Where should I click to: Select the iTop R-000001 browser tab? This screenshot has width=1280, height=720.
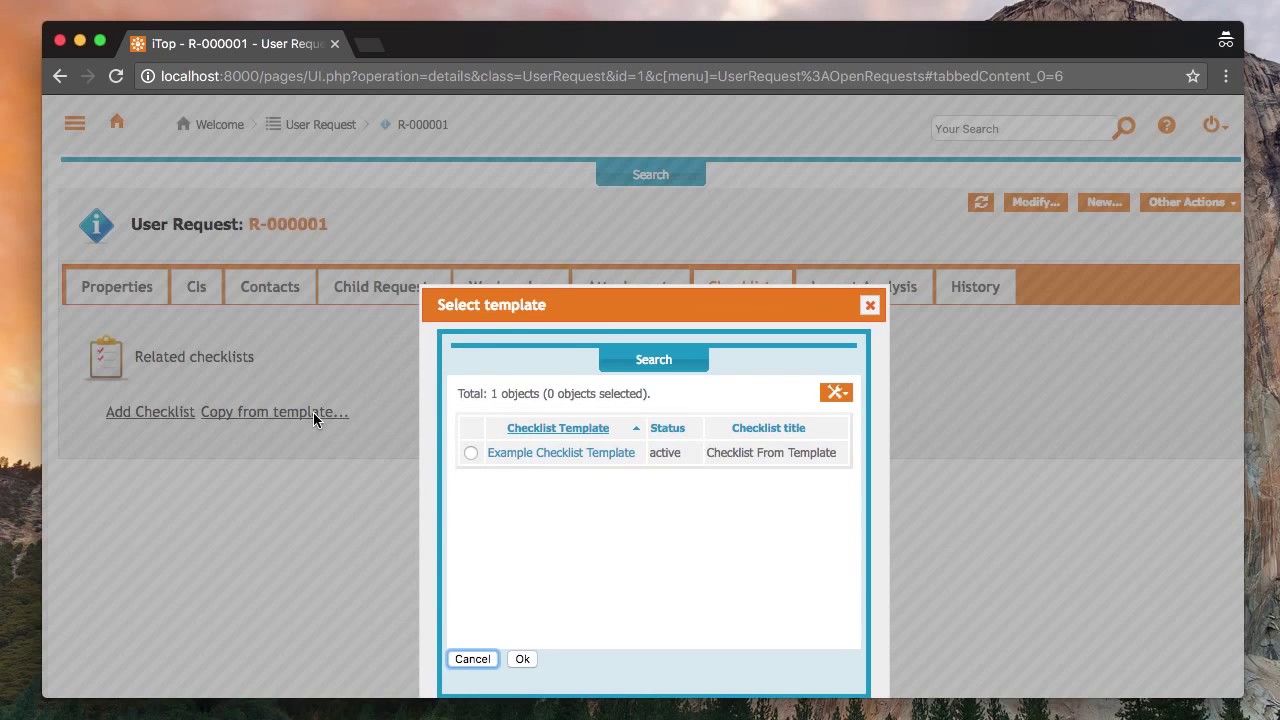(236, 44)
